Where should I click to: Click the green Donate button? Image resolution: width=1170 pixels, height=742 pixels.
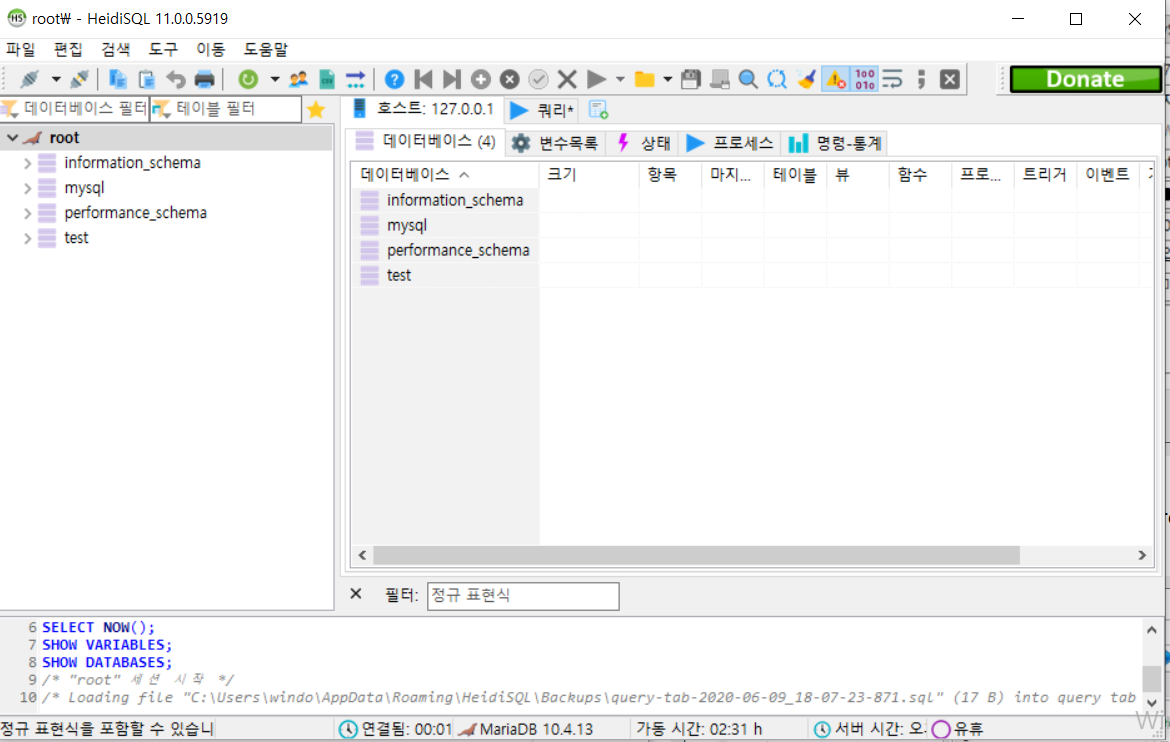coord(1085,79)
